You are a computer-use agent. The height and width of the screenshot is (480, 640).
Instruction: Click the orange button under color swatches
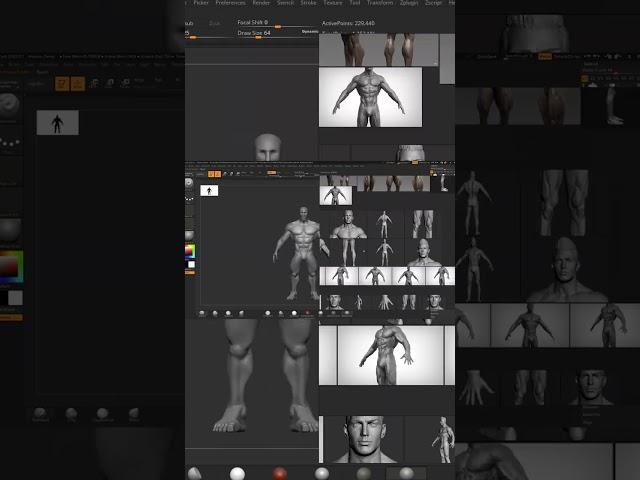coord(190,272)
